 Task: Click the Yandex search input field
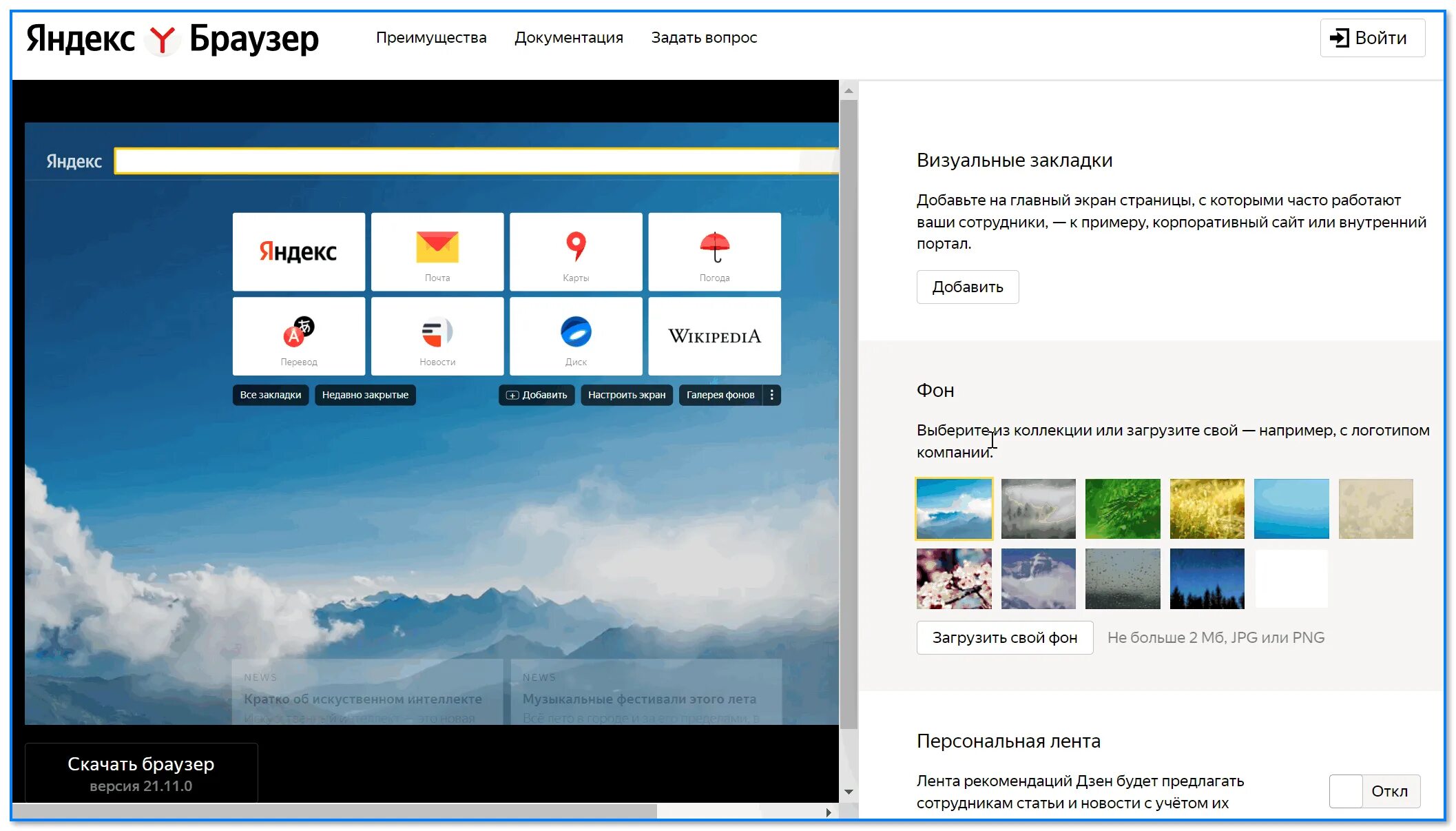pyautogui.click(x=477, y=161)
